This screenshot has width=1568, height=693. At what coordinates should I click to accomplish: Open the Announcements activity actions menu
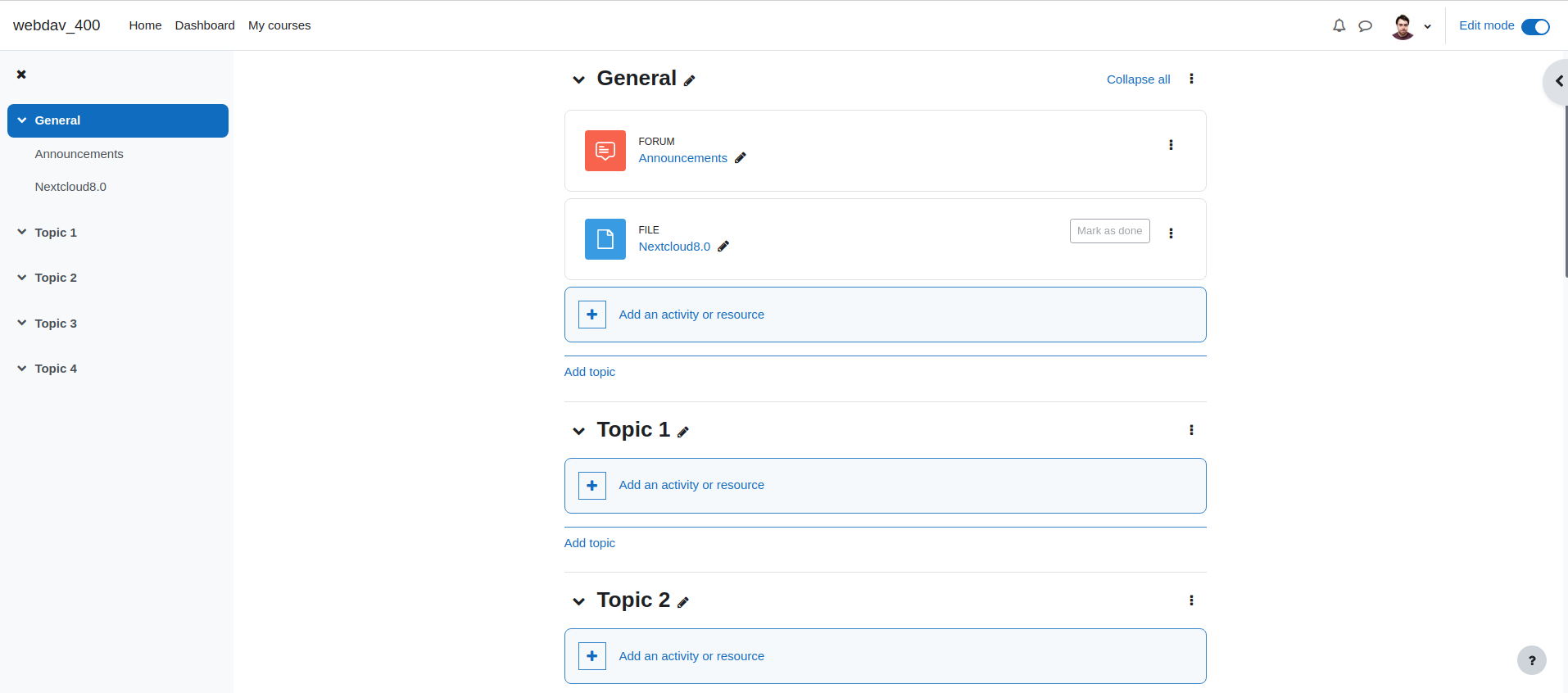pos(1171,145)
